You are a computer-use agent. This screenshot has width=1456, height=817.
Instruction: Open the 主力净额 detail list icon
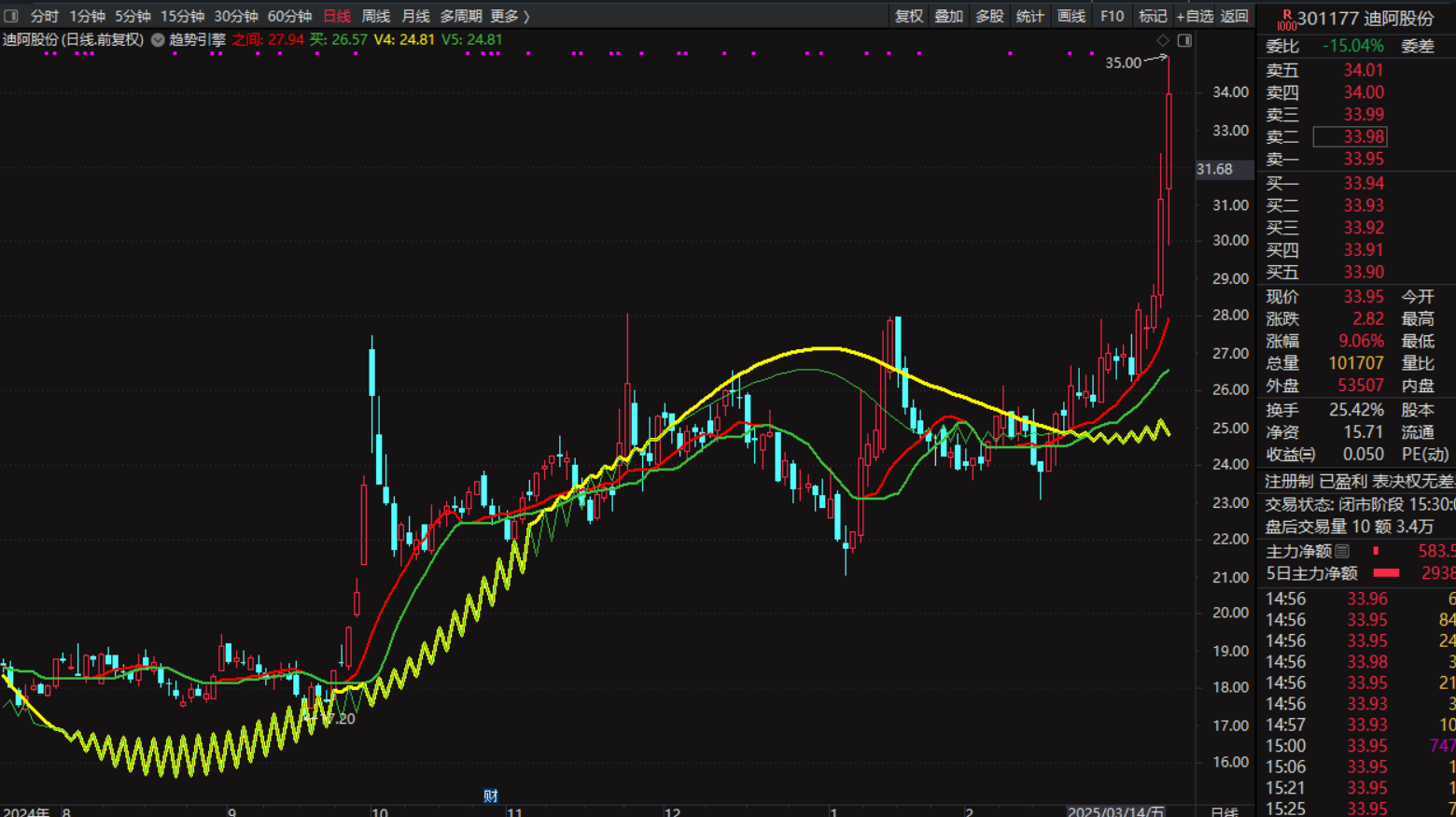[x=1342, y=552]
